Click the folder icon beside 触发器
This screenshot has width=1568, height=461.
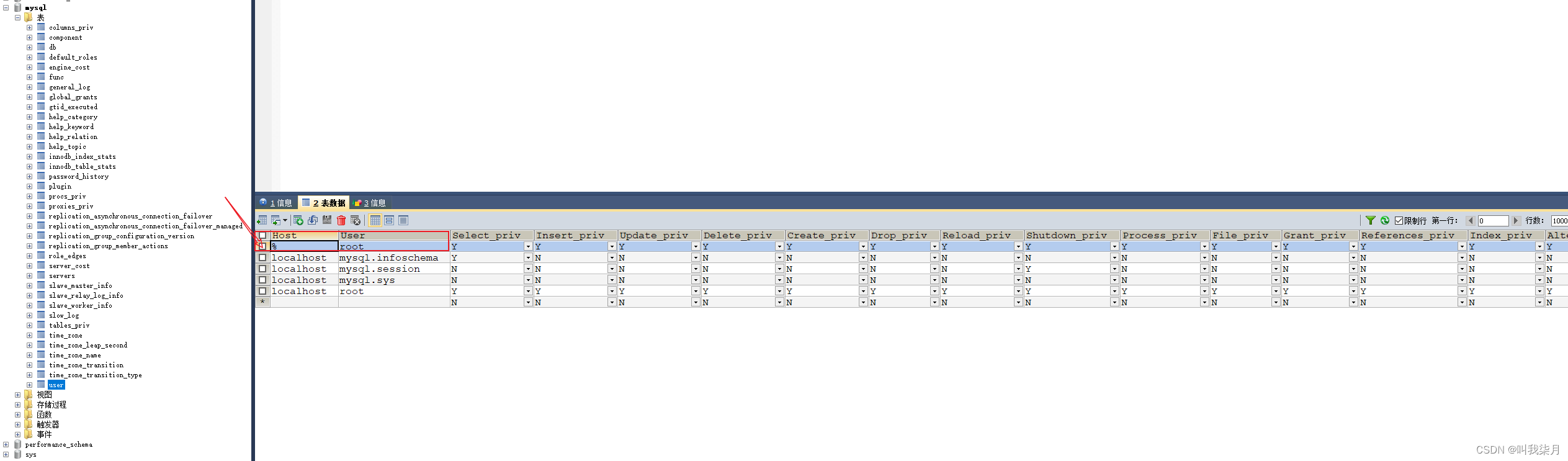[28, 424]
